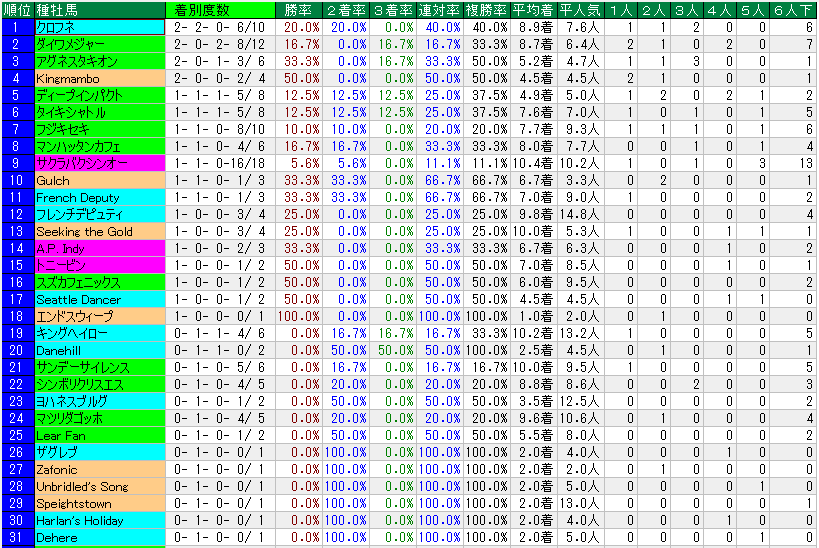
Task: Click the Kingmambo sire name
Action: (x=100, y=78)
